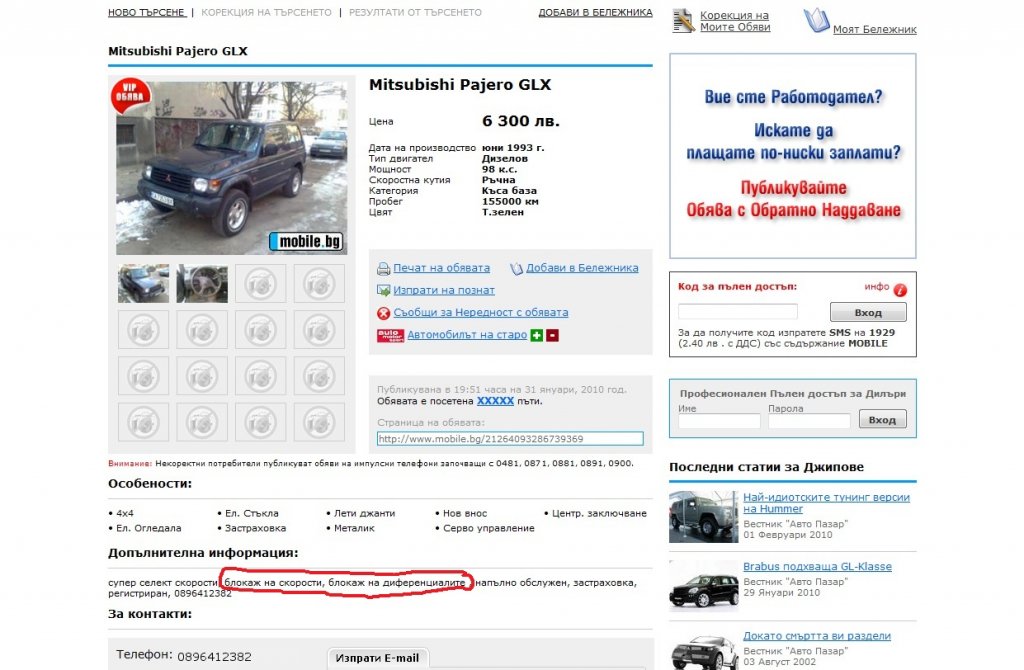Viewport: 1024px width, 670px height.
Task: Click the Изпрати E-mail button
Action: pyautogui.click(x=377, y=658)
